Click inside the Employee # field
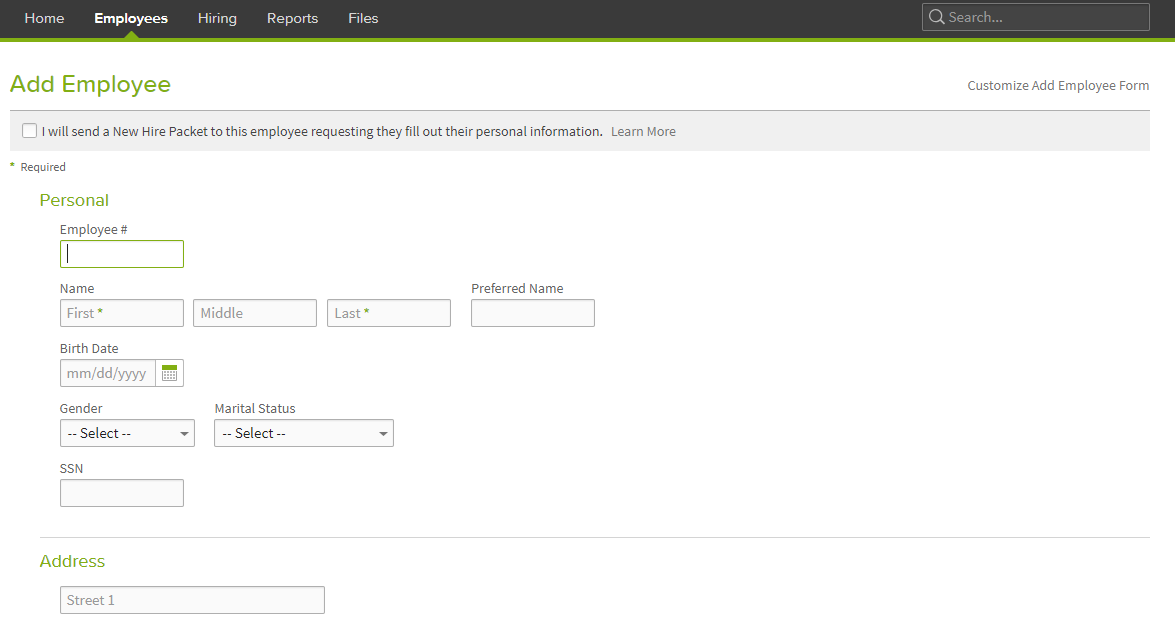Image resolution: width=1175 pixels, height=620 pixels. pyautogui.click(x=121, y=253)
